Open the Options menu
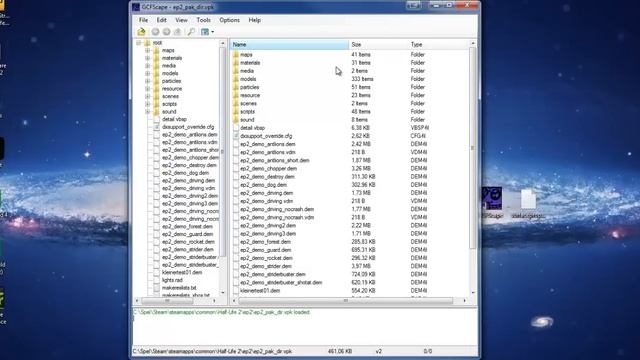The height and width of the screenshot is (360, 640). coord(229,20)
